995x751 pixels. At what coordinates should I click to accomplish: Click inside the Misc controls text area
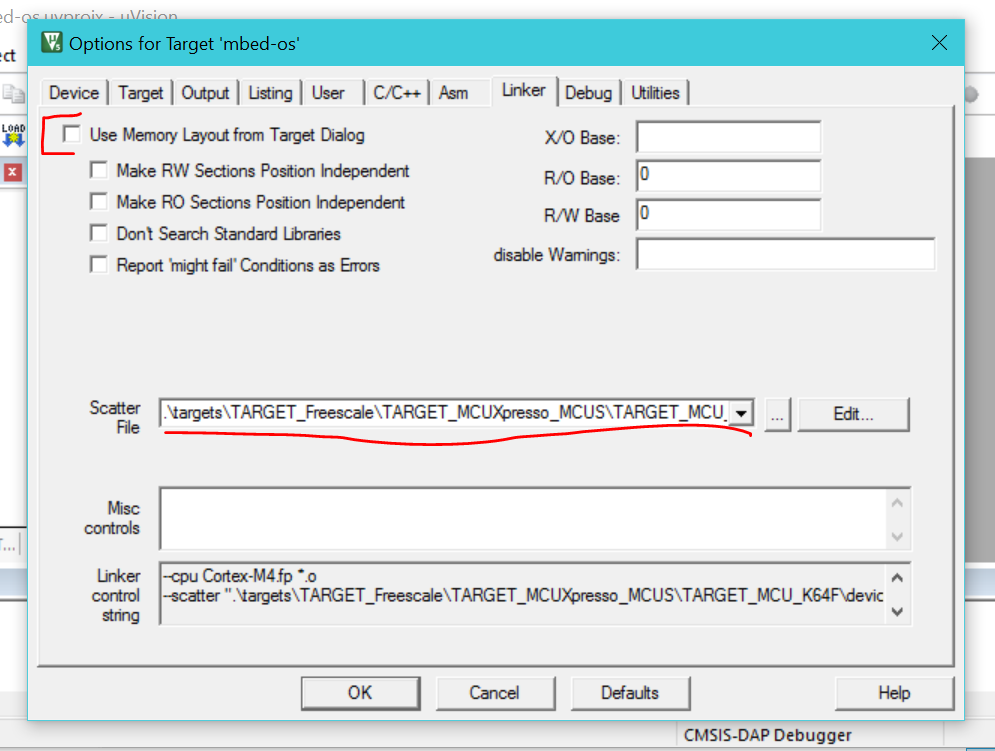point(520,518)
